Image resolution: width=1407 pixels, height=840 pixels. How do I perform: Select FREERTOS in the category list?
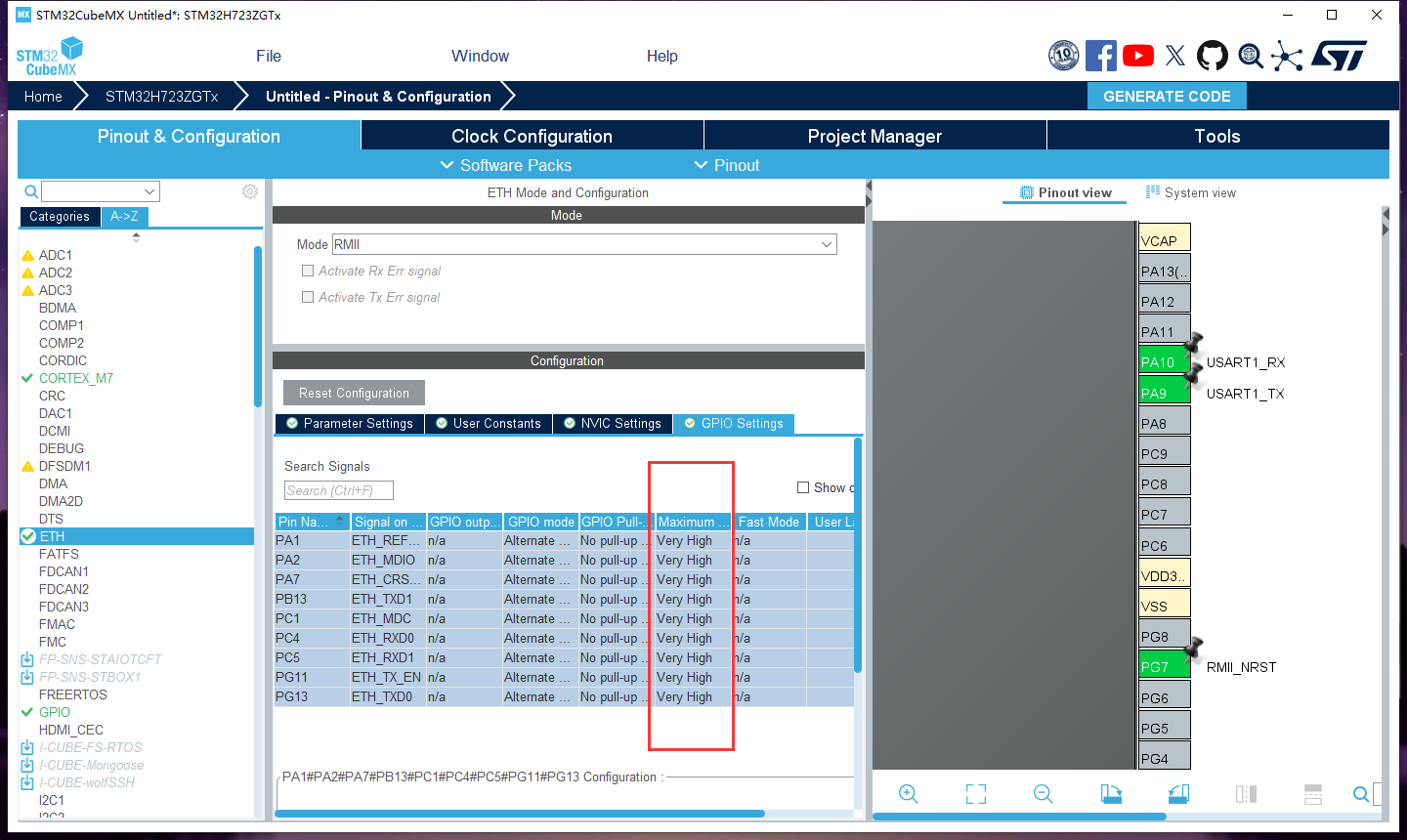(73, 694)
